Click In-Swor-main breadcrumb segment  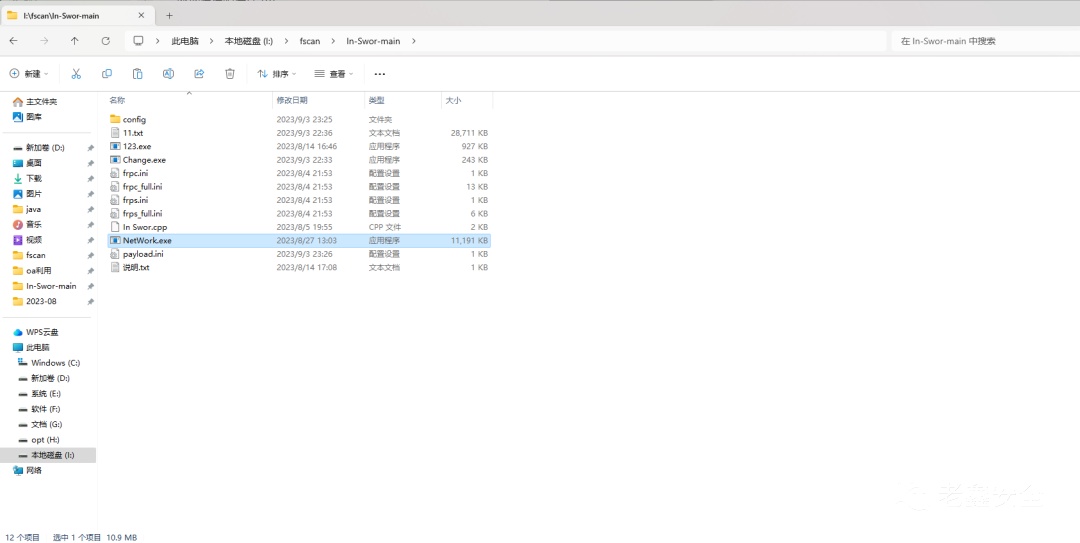pos(373,41)
